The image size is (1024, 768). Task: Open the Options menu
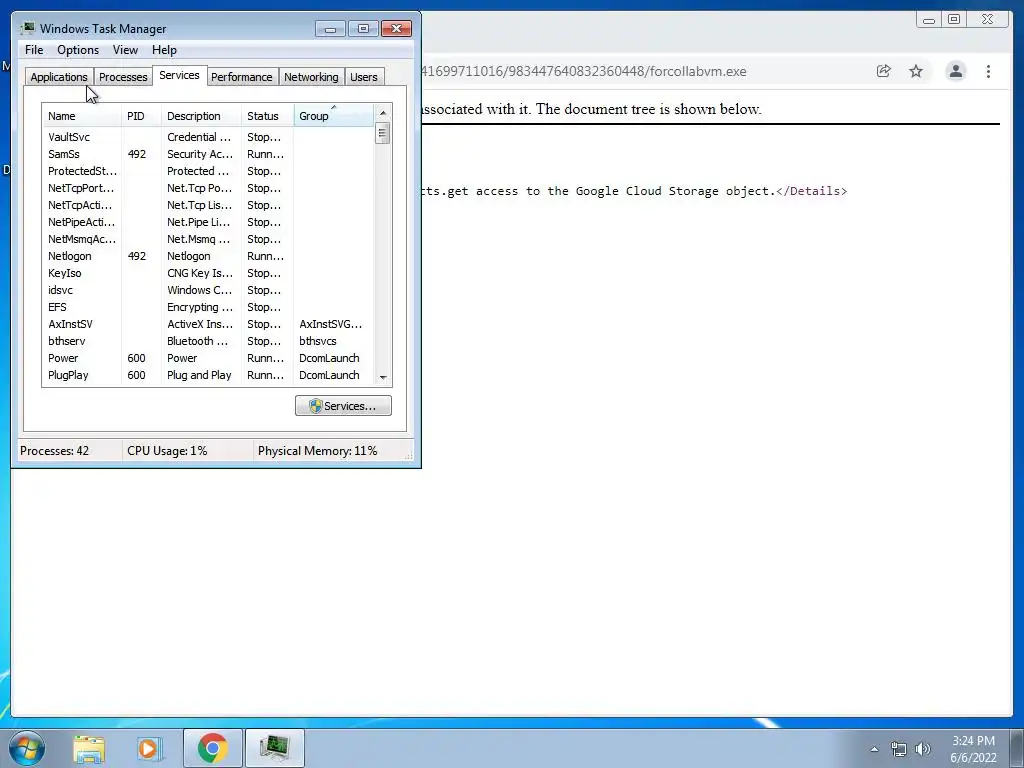click(78, 50)
